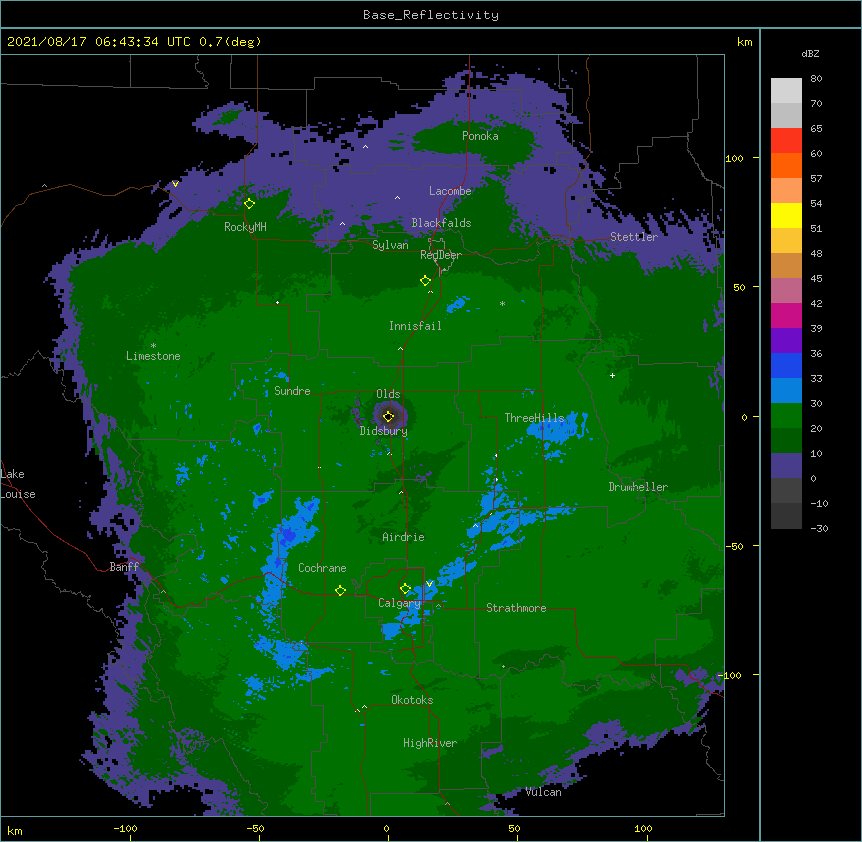Click the yellow marker right of Cochrane

340,590
